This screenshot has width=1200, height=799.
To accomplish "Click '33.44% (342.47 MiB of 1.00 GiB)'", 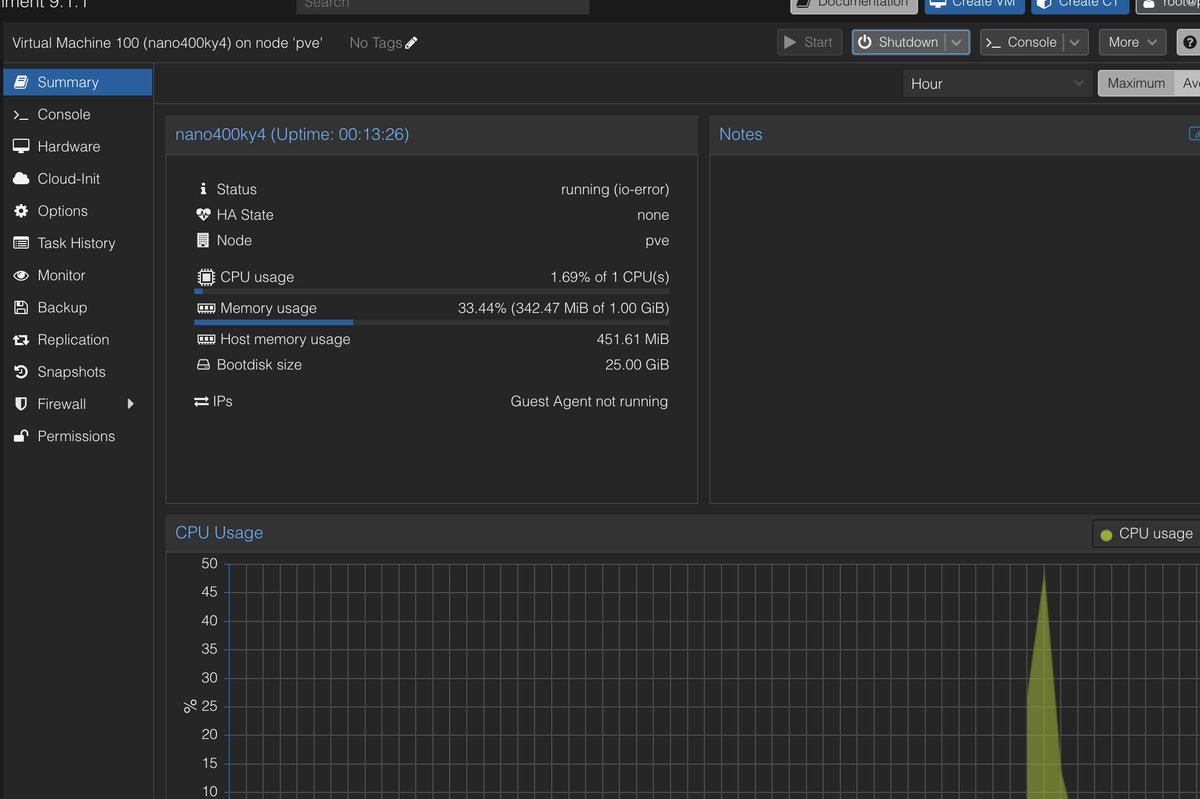I will 564,308.
